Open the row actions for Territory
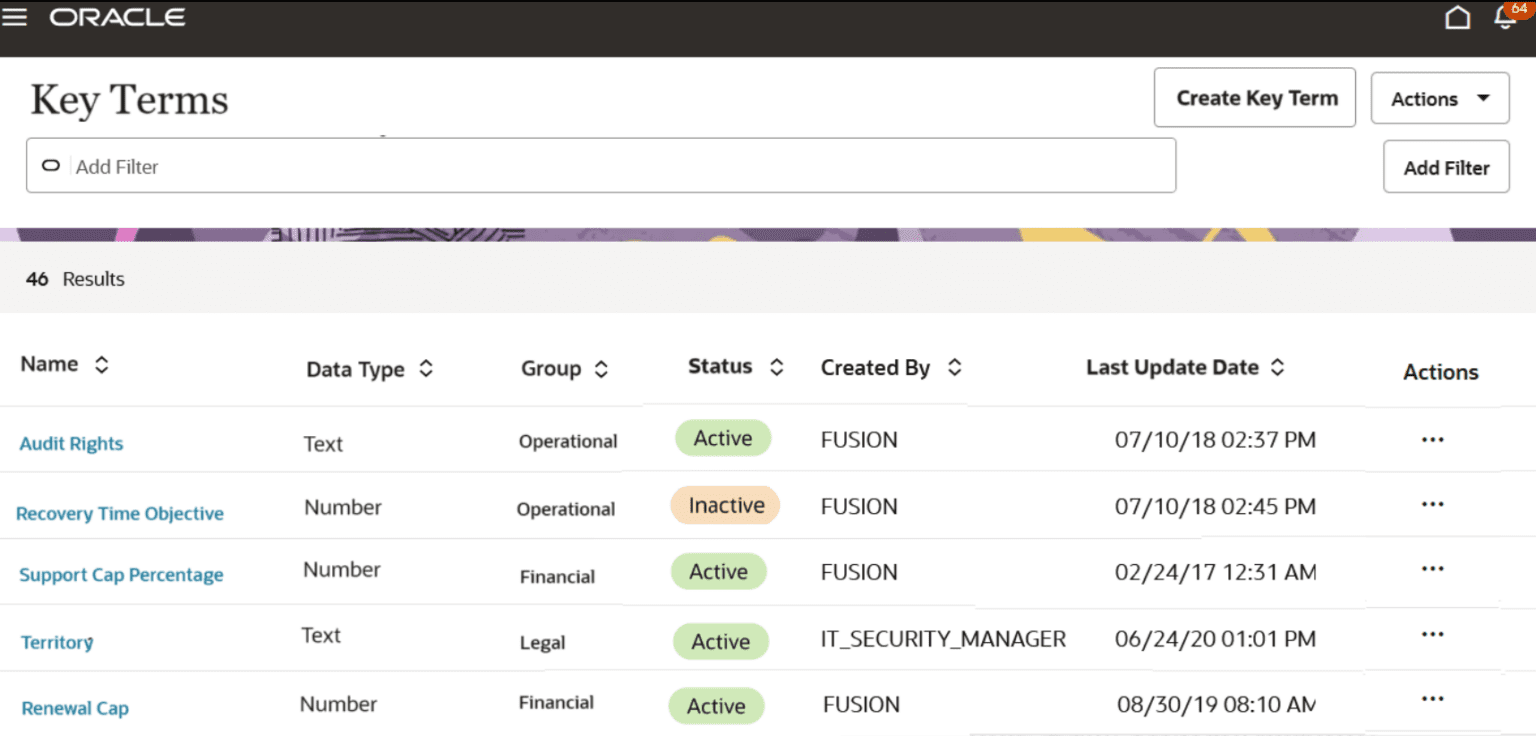 [1432, 633]
